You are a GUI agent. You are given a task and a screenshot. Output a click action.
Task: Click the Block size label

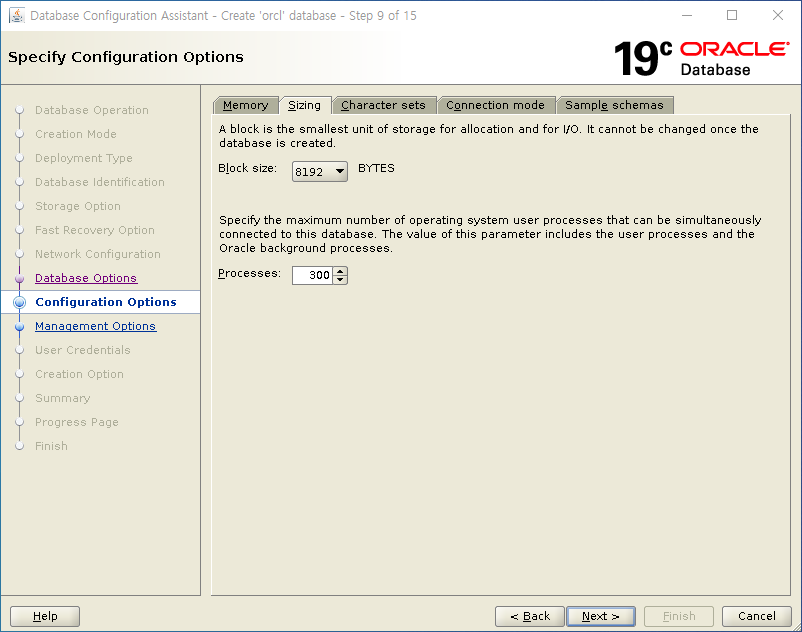[248, 168]
